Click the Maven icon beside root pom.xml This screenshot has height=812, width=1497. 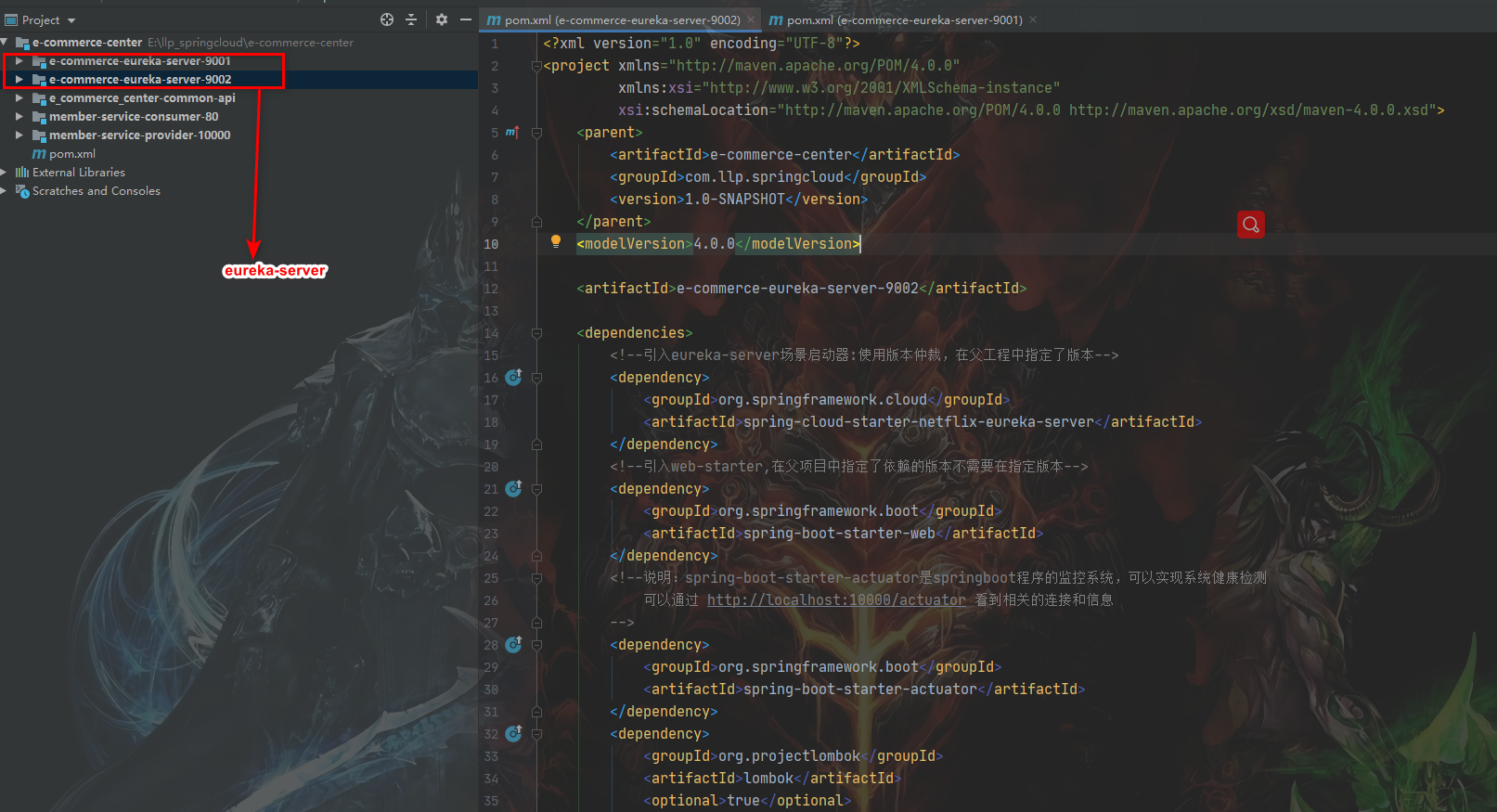(x=39, y=154)
